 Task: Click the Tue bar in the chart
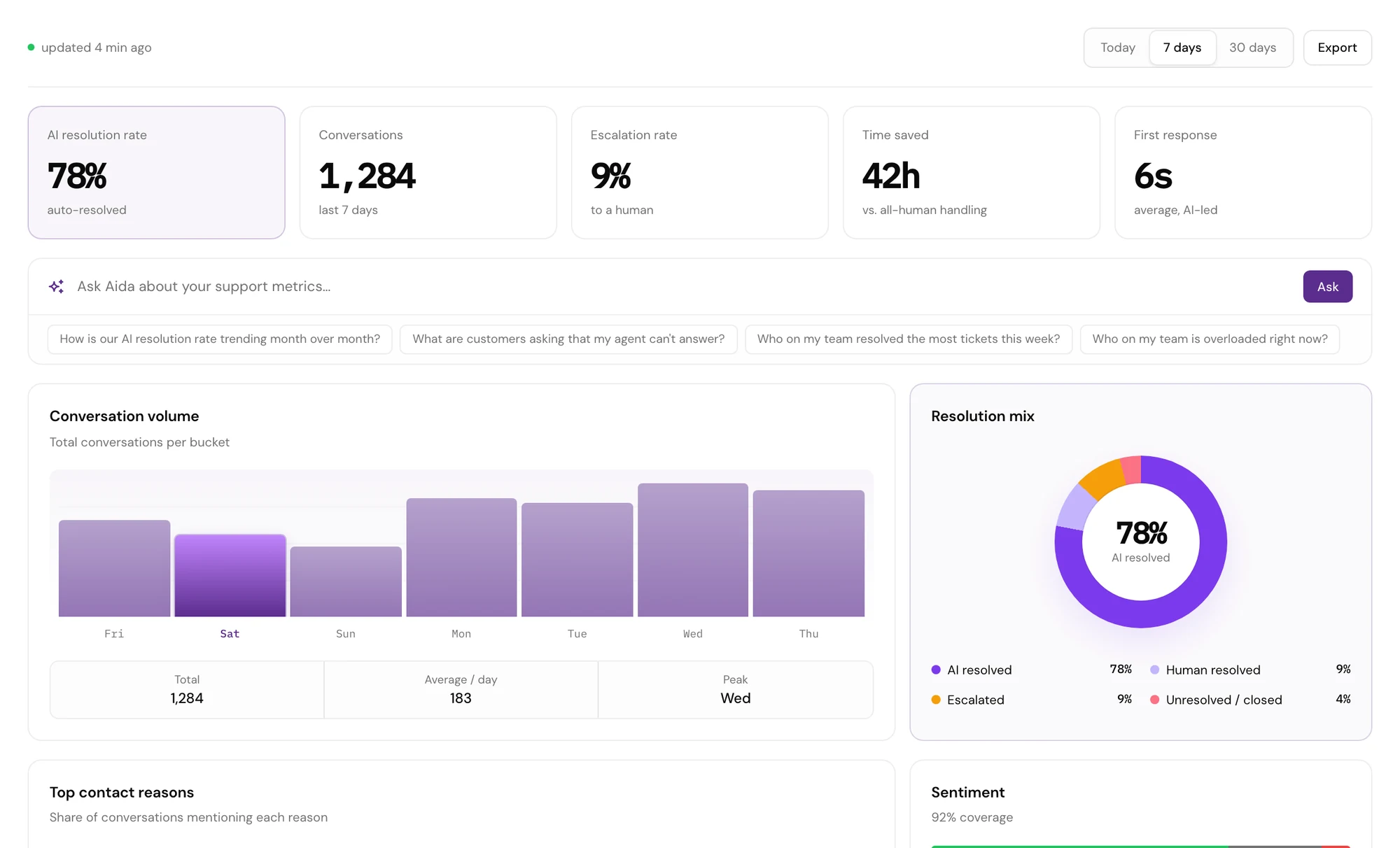(x=577, y=560)
